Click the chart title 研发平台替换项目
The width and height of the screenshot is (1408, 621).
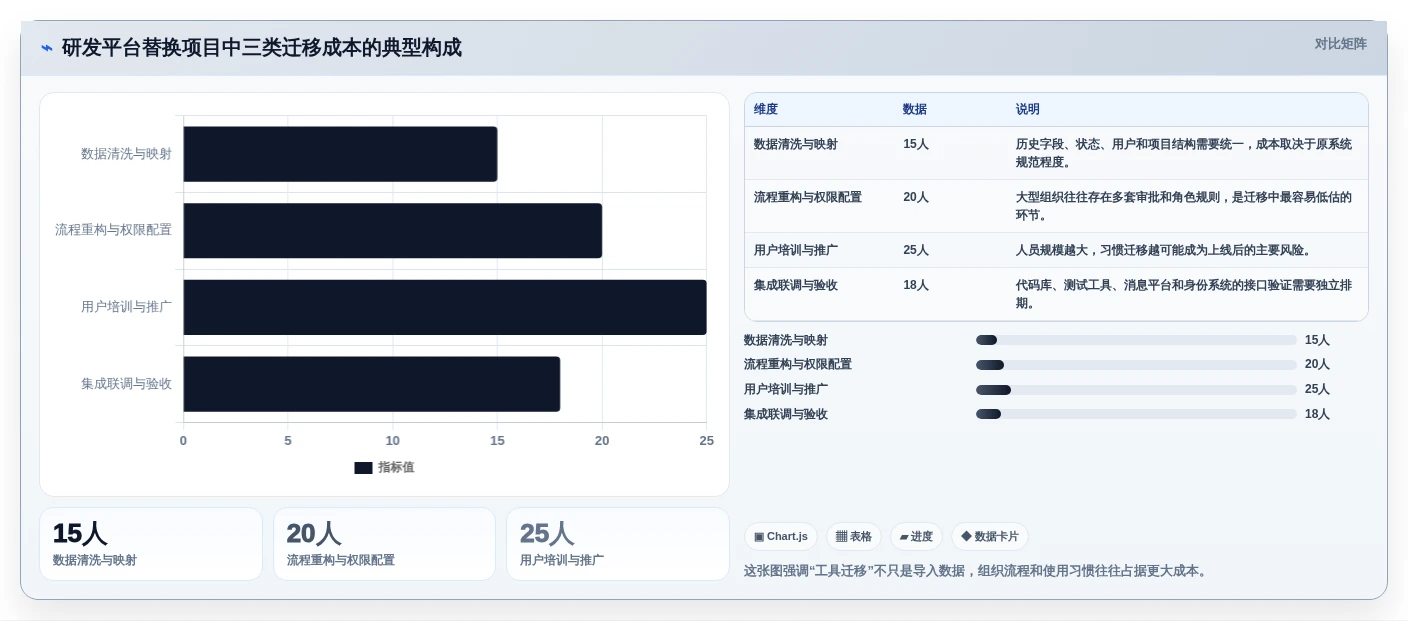point(262,48)
